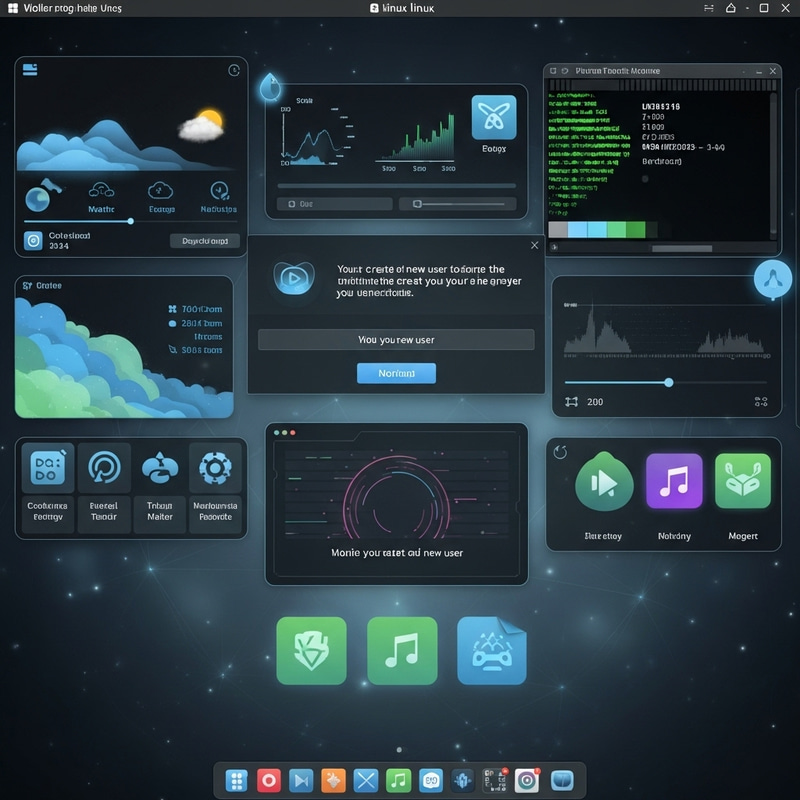
Task: Toggle the refresh switch on the media panel
Action: (x=561, y=451)
